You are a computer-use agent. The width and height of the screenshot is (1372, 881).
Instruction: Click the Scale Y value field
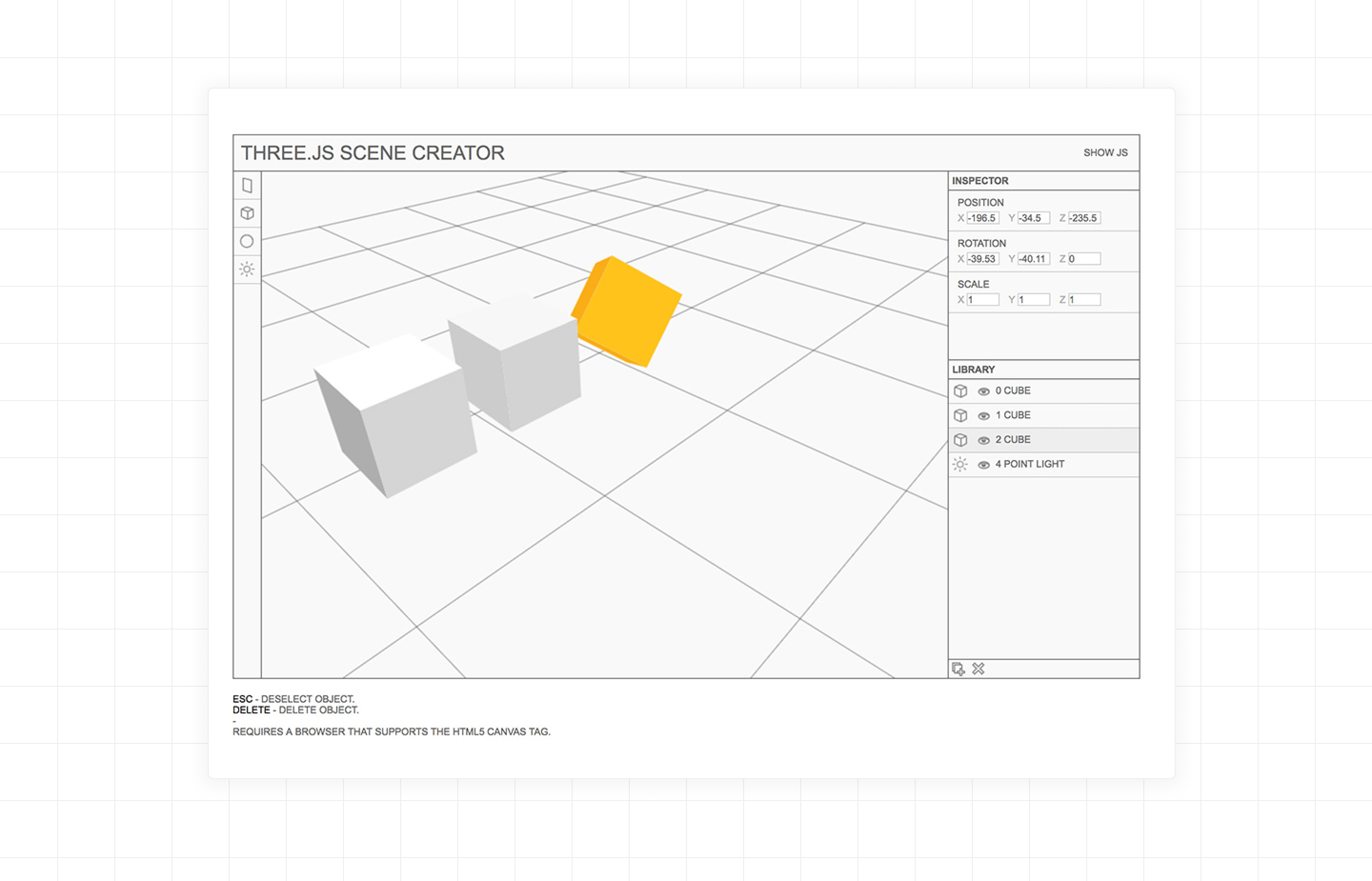tap(1033, 299)
